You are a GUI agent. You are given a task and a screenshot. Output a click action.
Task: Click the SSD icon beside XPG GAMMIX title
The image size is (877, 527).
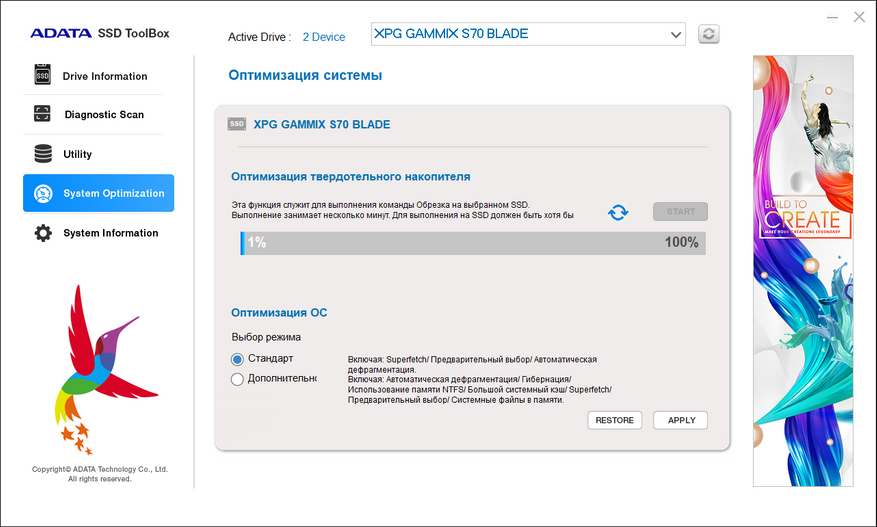pyautogui.click(x=237, y=124)
